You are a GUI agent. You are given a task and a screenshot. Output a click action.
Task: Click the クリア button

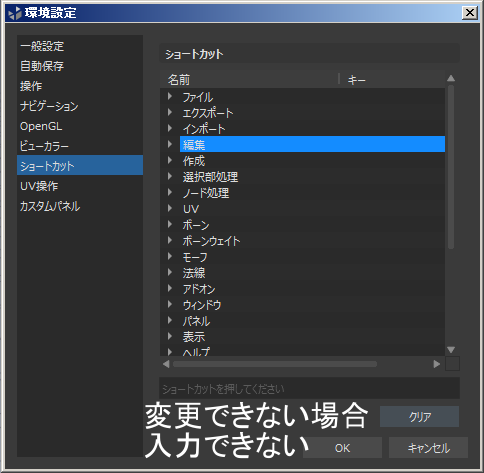[419, 416]
